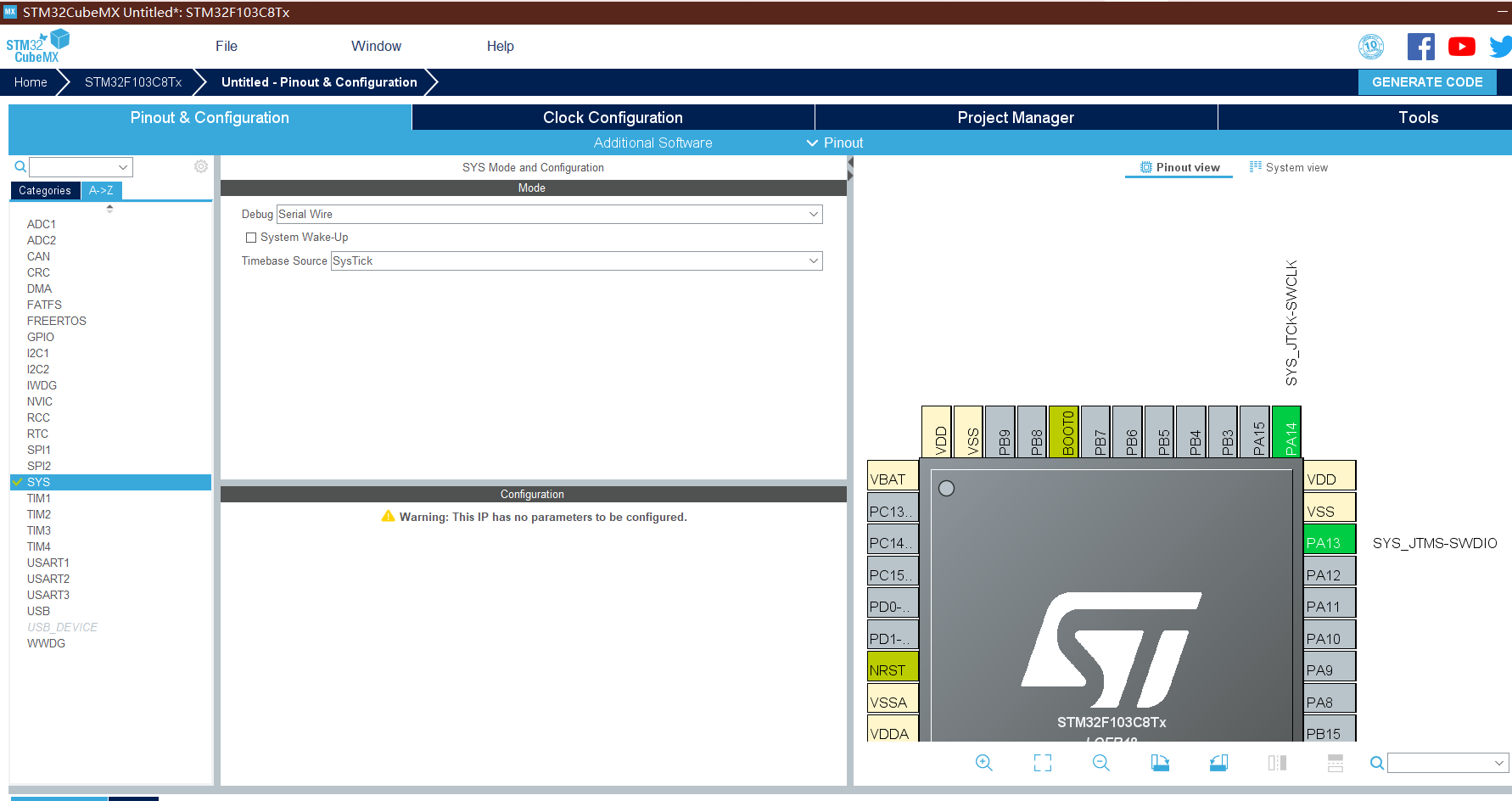Open Additional Software

click(652, 143)
